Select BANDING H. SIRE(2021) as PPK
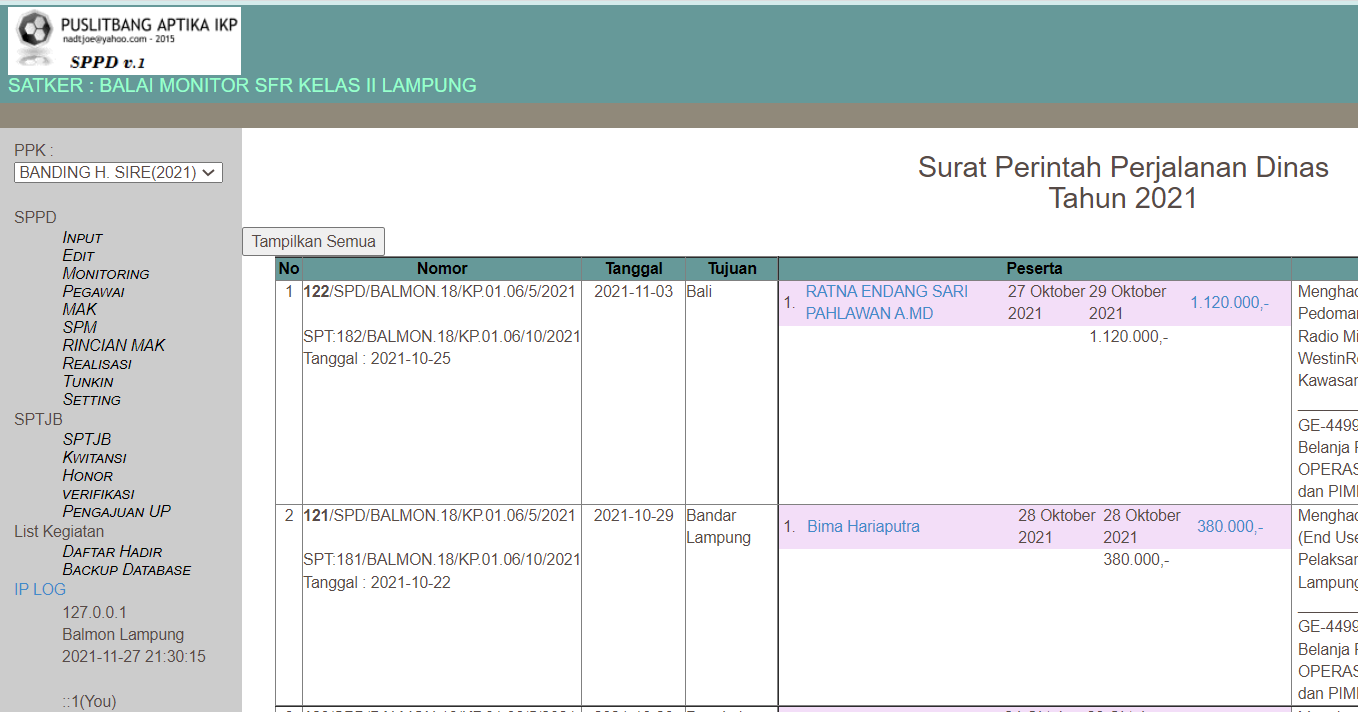1358x712 pixels. coord(118,171)
